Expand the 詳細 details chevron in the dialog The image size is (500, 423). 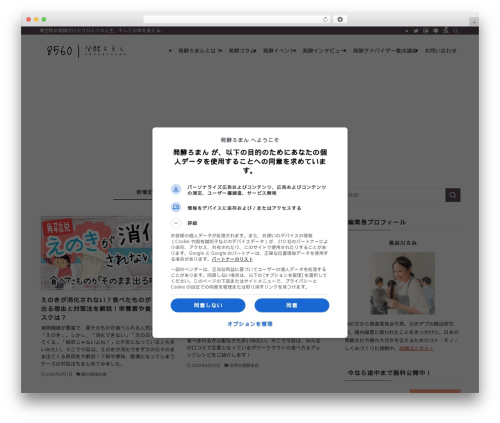(x=176, y=223)
